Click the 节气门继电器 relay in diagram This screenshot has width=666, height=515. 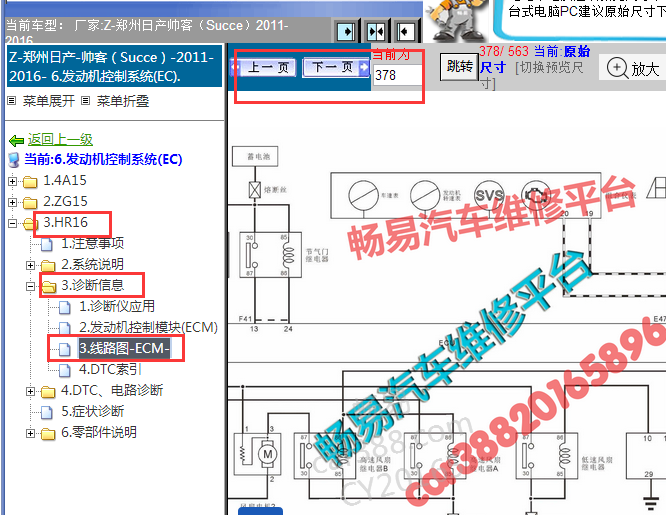tap(271, 255)
